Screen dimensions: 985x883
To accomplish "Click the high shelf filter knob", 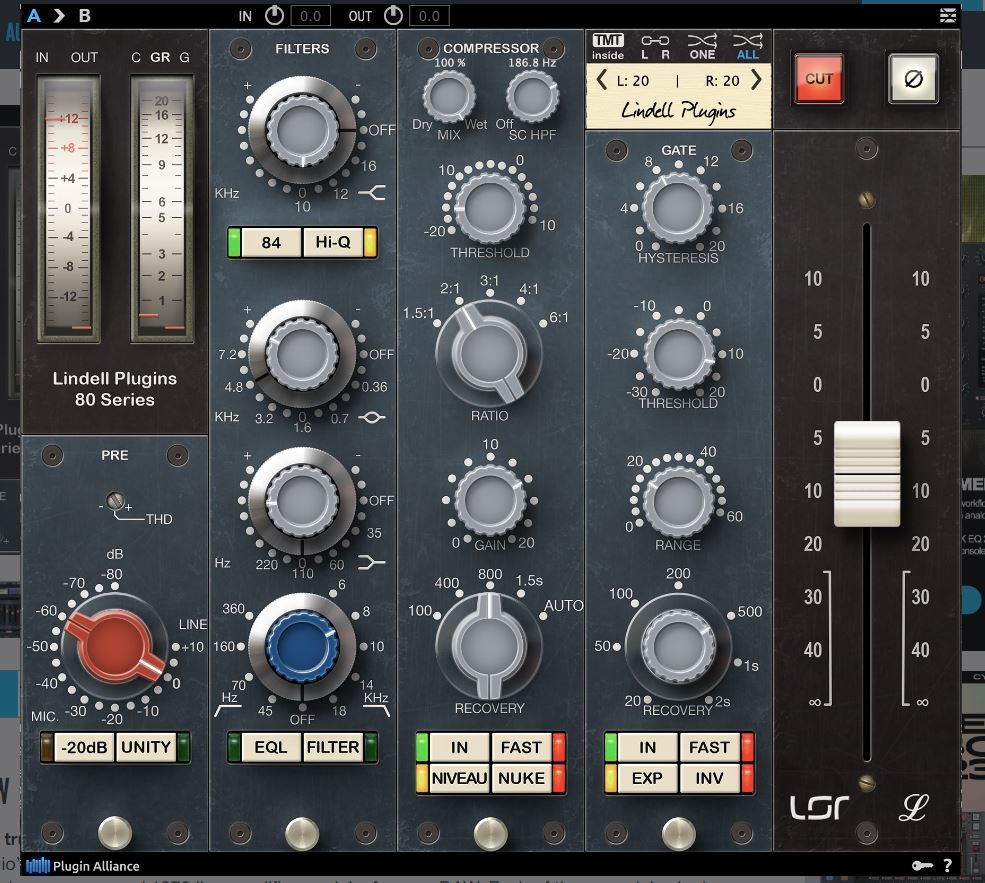I will tap(302, 130).
